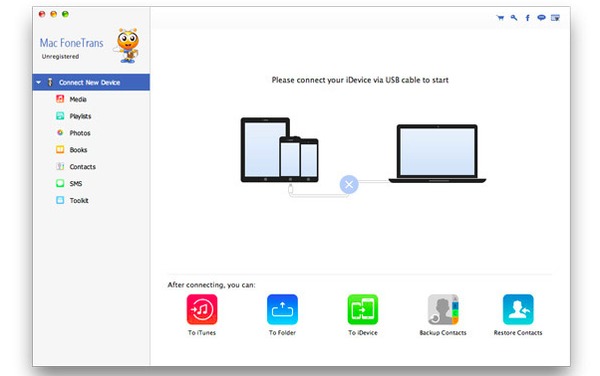Image resolution: width=600 pixels, height=376 pixels.
Task: Click the speech bubble feedback icon
Action: point(541,18)
